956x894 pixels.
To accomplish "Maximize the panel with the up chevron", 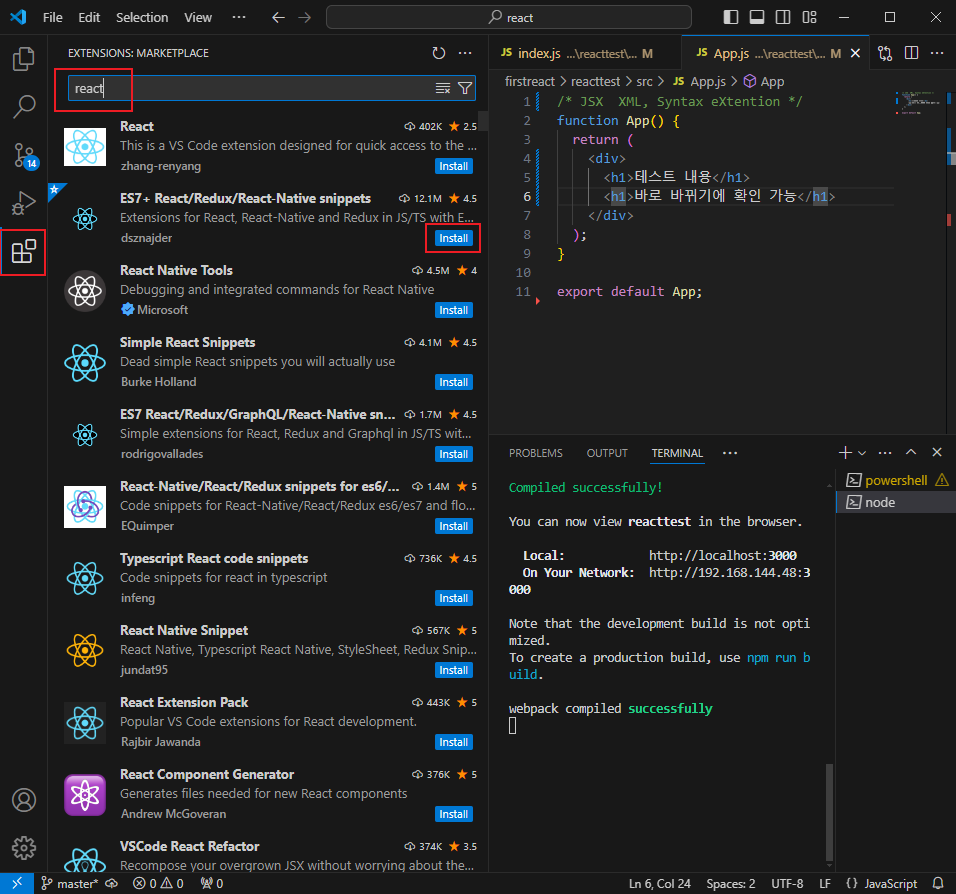I will (x=911, y=452).
